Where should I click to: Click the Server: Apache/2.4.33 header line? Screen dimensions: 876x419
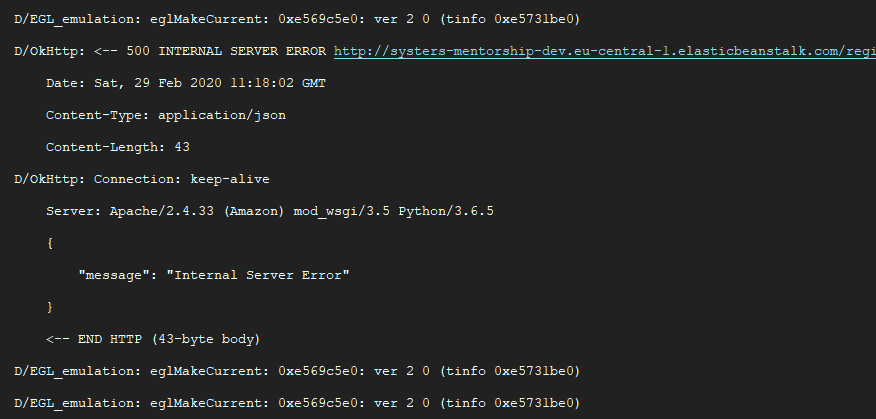(270, 211)
